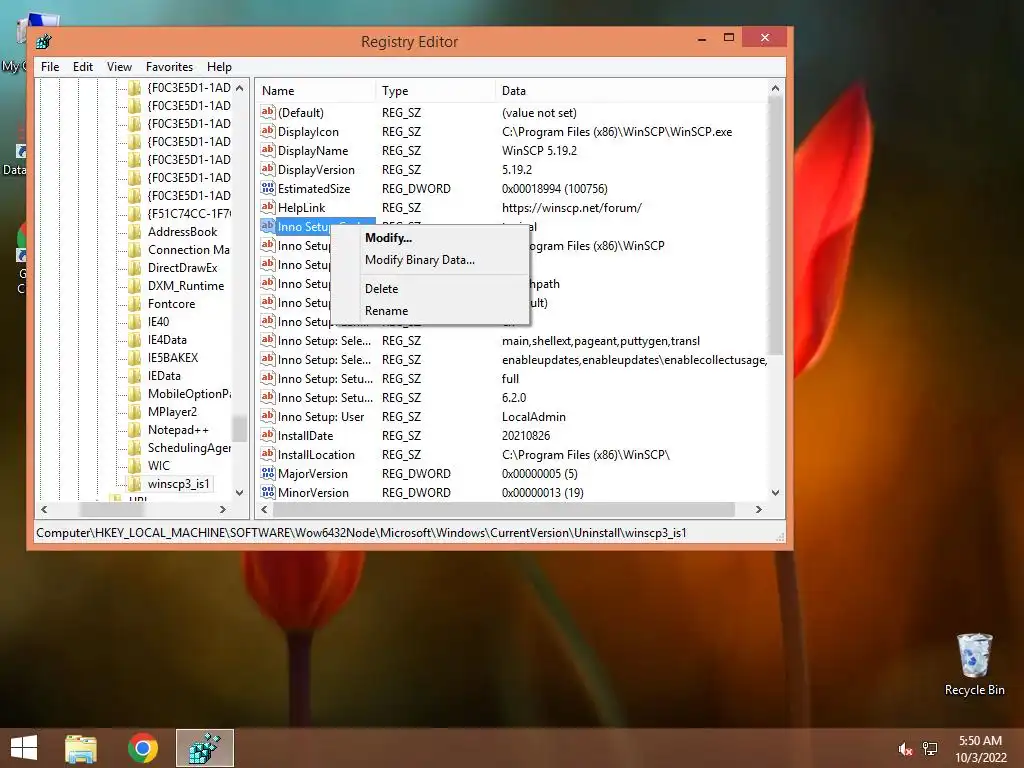Open the View menu

click(x=120, y=67)
